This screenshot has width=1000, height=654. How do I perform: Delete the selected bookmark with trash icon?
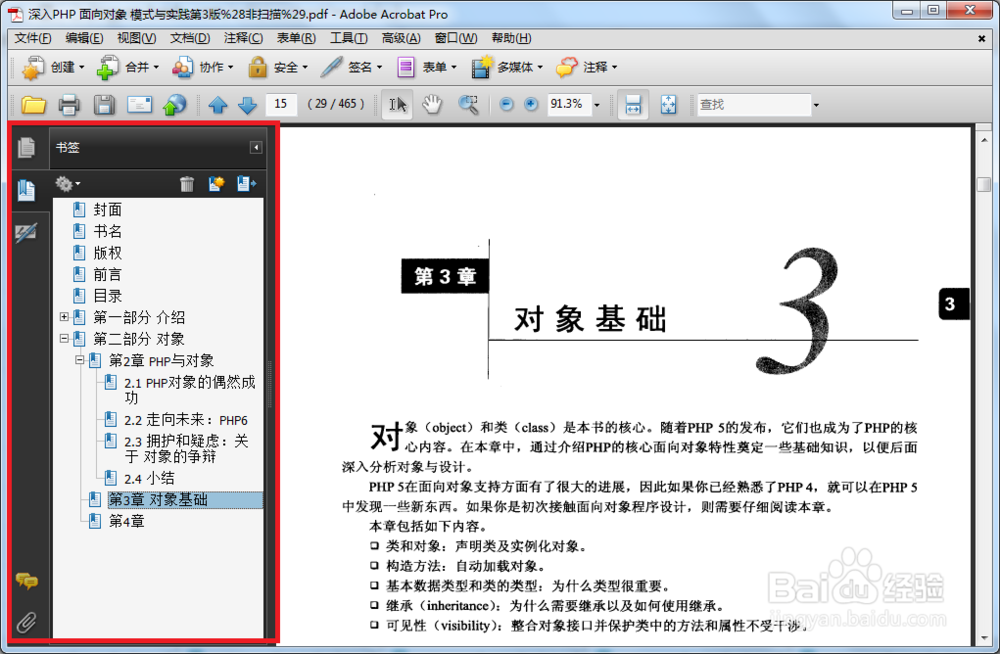187,184
